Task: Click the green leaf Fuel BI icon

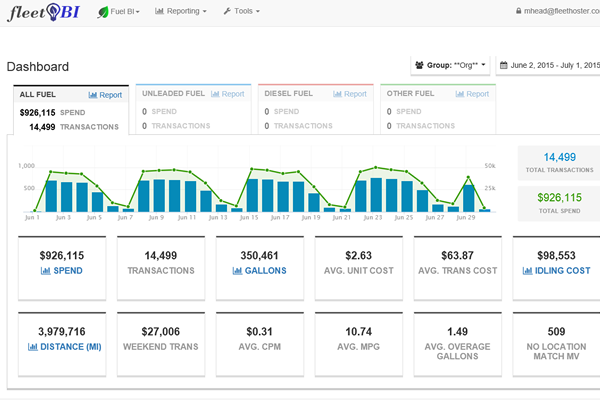Action: pos(103,12)
